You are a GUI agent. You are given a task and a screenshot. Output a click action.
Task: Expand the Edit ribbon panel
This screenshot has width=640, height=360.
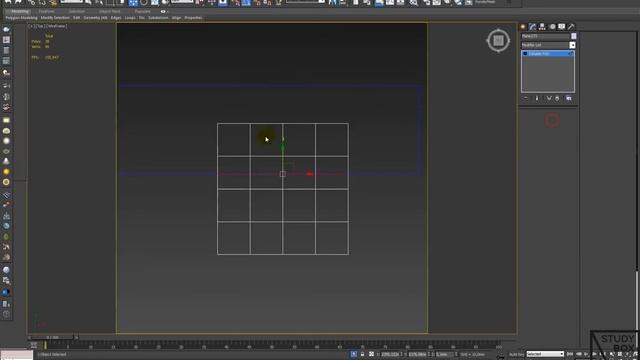tap(76, 18)
